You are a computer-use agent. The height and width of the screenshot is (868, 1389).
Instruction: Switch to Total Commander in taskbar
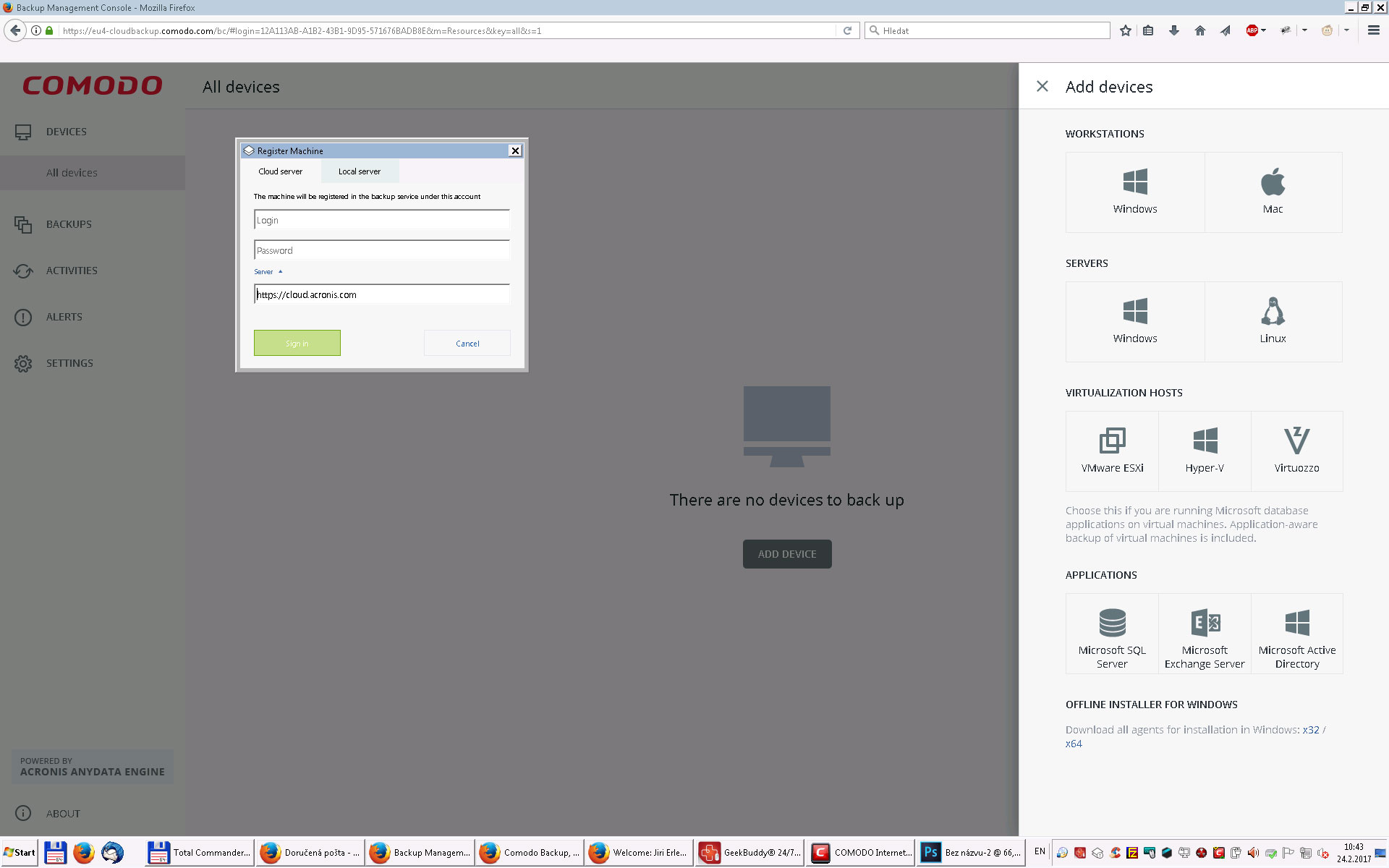pos(200,853)
